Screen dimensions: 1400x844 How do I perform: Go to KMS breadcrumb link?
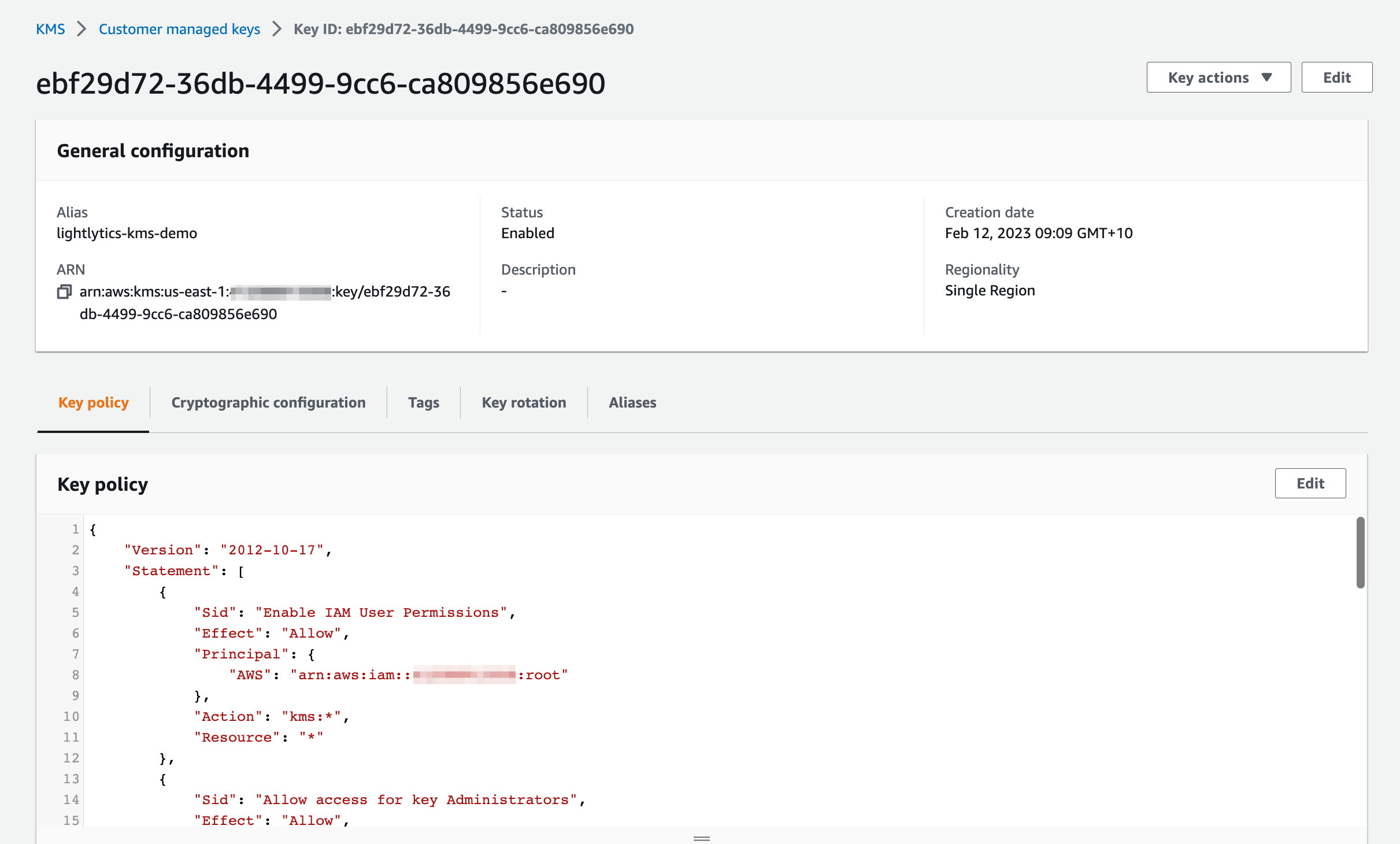[50, 29]
